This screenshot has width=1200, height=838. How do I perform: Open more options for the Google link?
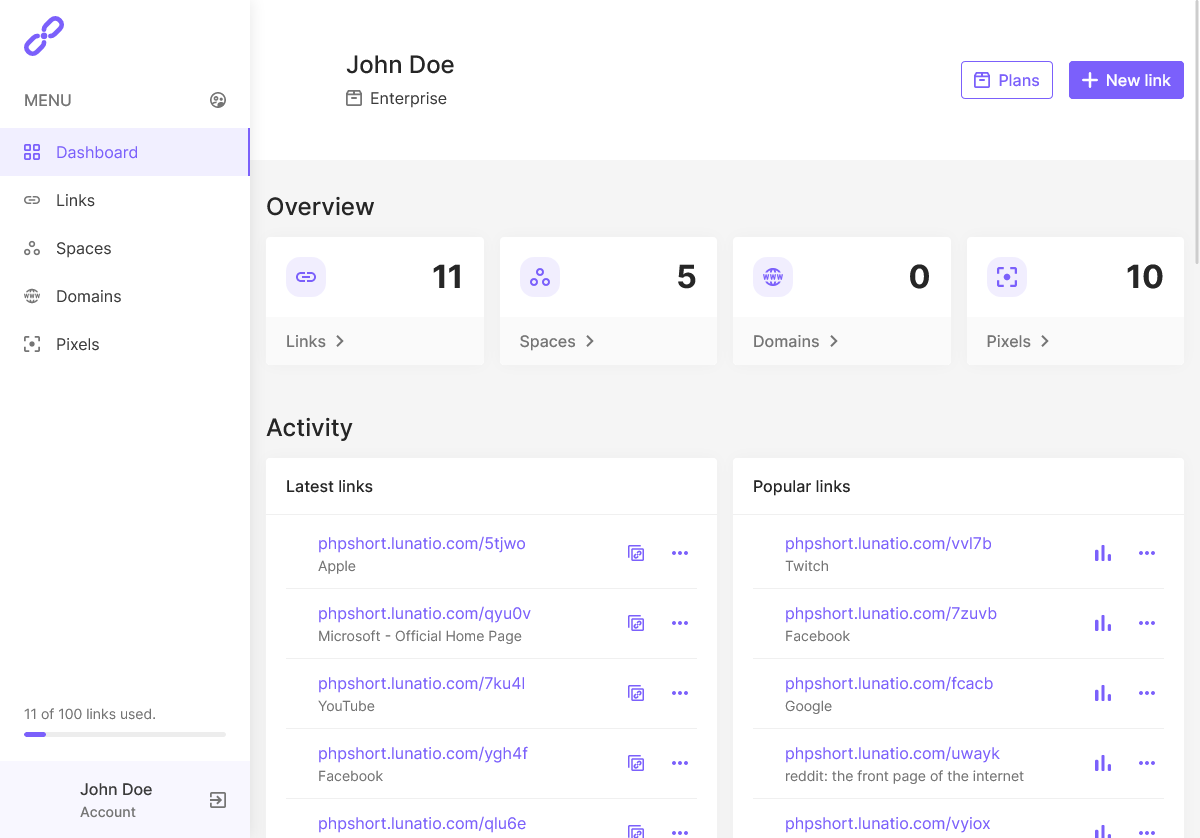point(1147,693)
